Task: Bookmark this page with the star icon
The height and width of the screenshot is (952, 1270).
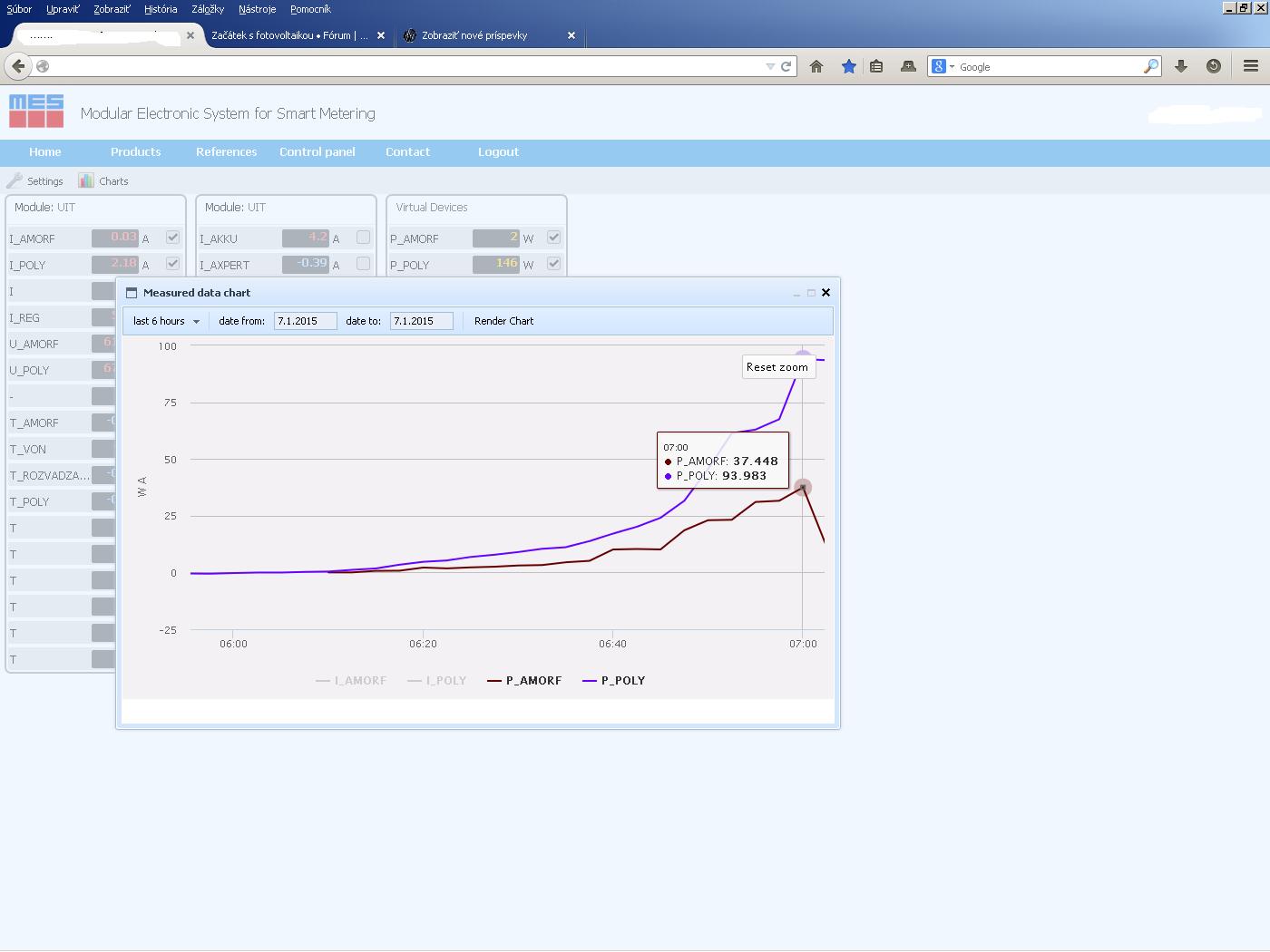Action: [x=848, y=66]
